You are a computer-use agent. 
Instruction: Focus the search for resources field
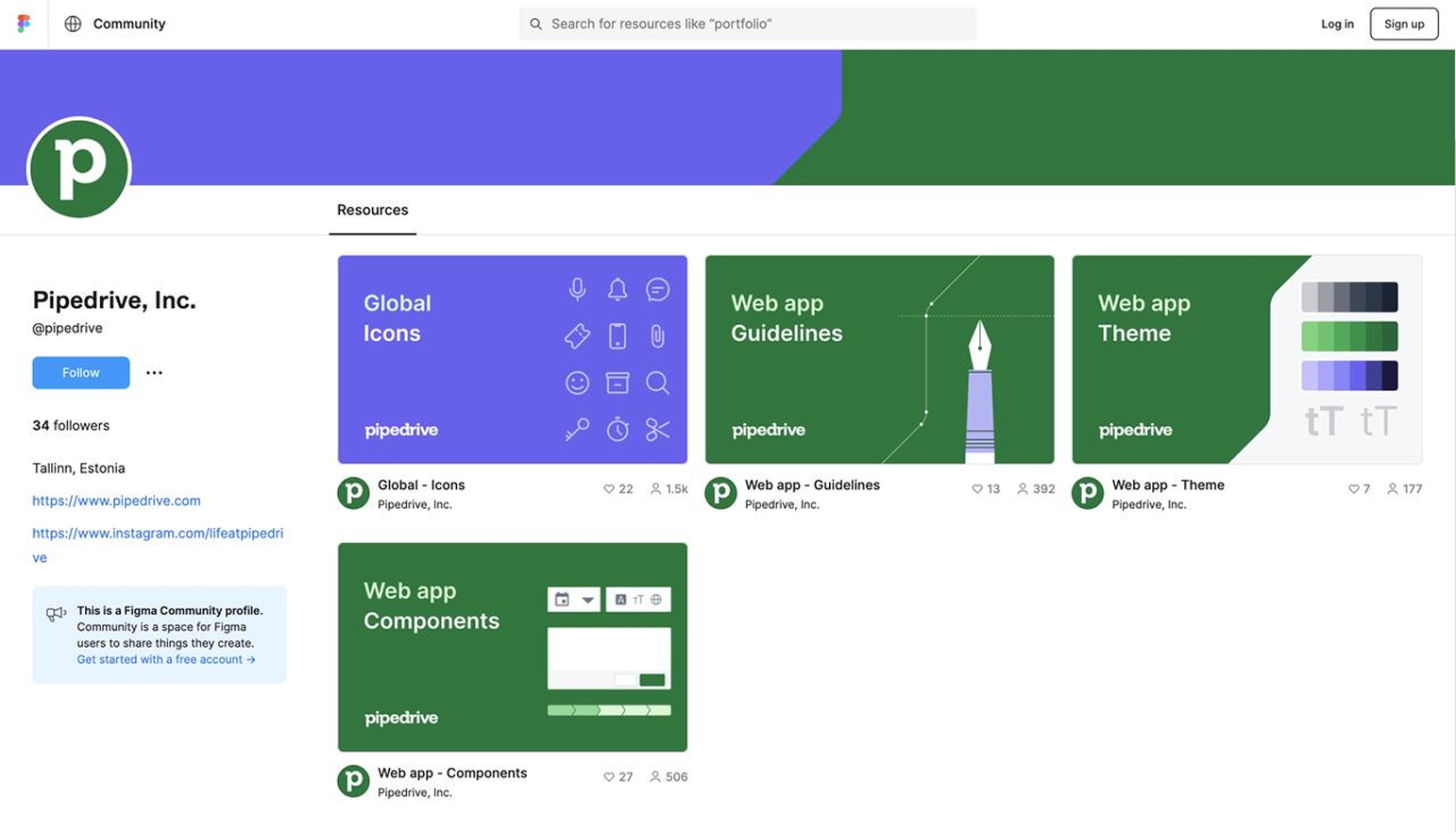coord(748,24)
